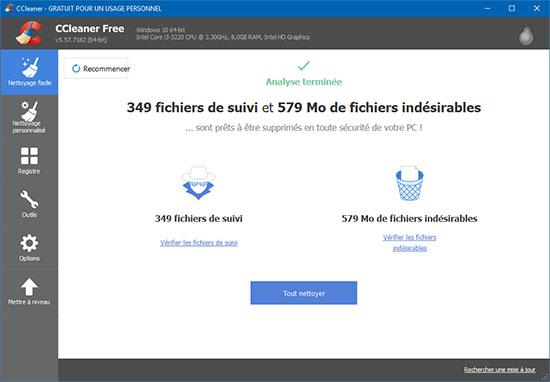The width and height of the screenshot is (550, 382).
Task: Click the blue trash bin icon
Action: tap(409, 183)
